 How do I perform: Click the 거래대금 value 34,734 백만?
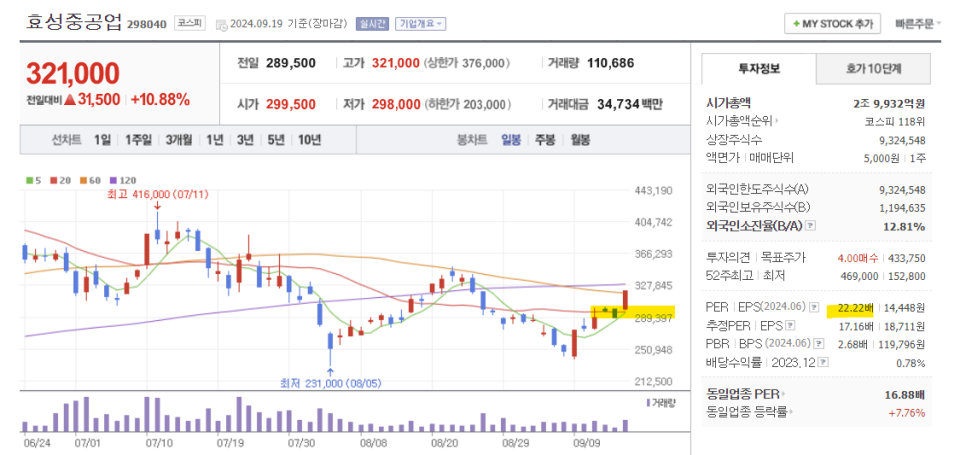pos(630,105)
